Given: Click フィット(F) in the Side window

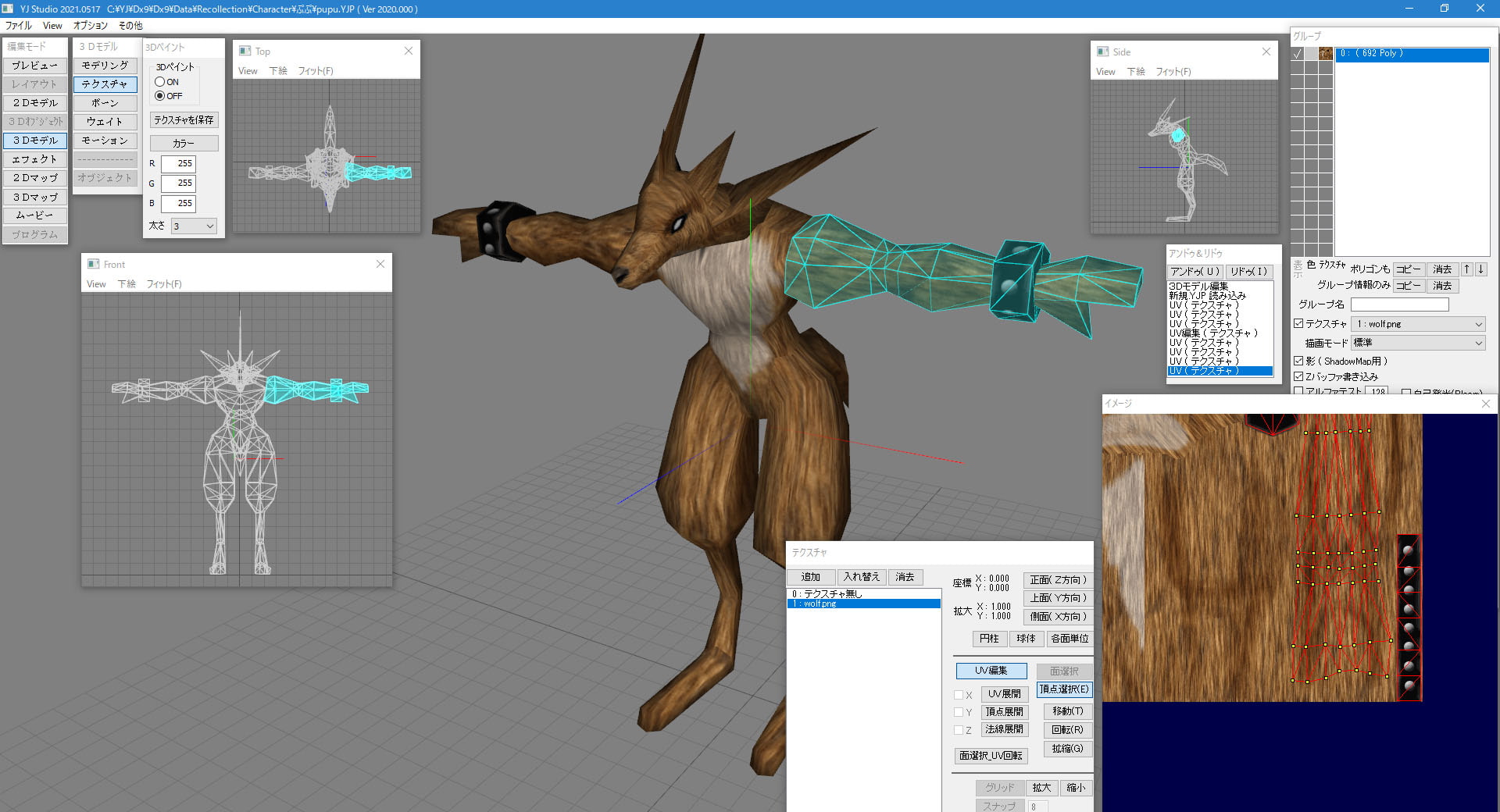Looking at the screenshot, I should point(1173,72).
